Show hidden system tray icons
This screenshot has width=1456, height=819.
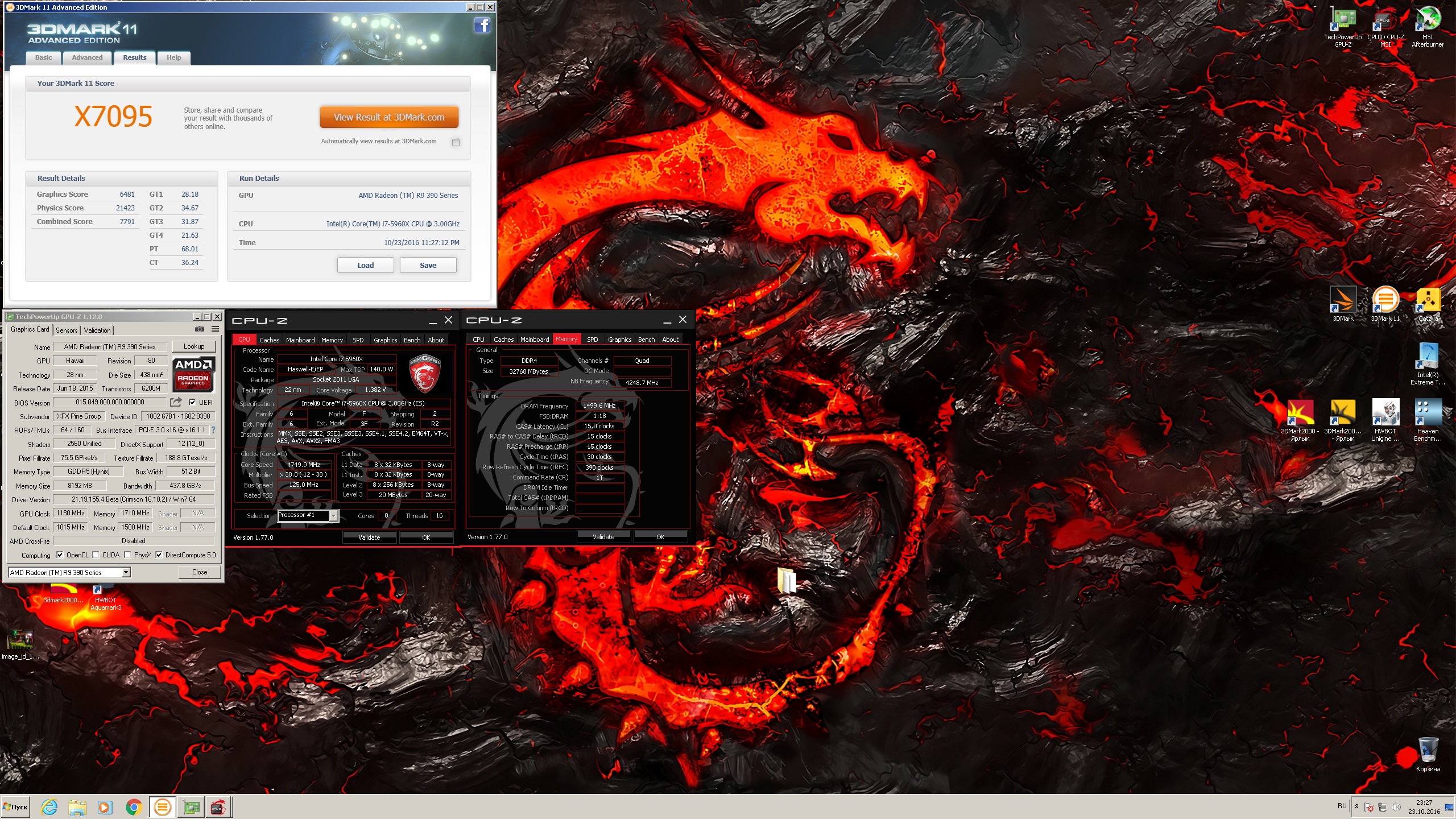click(x=1356, y=806)
